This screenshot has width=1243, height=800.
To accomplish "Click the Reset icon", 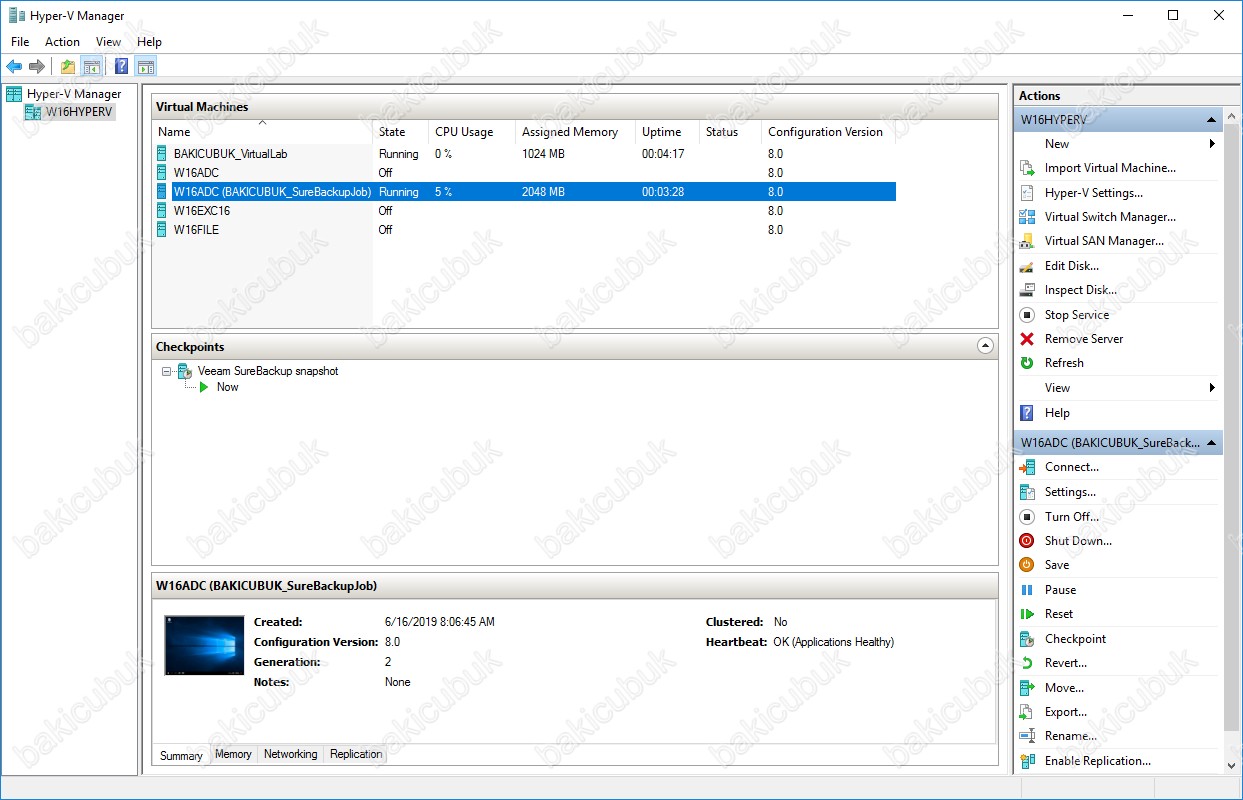I will [x=1026, y=614].
